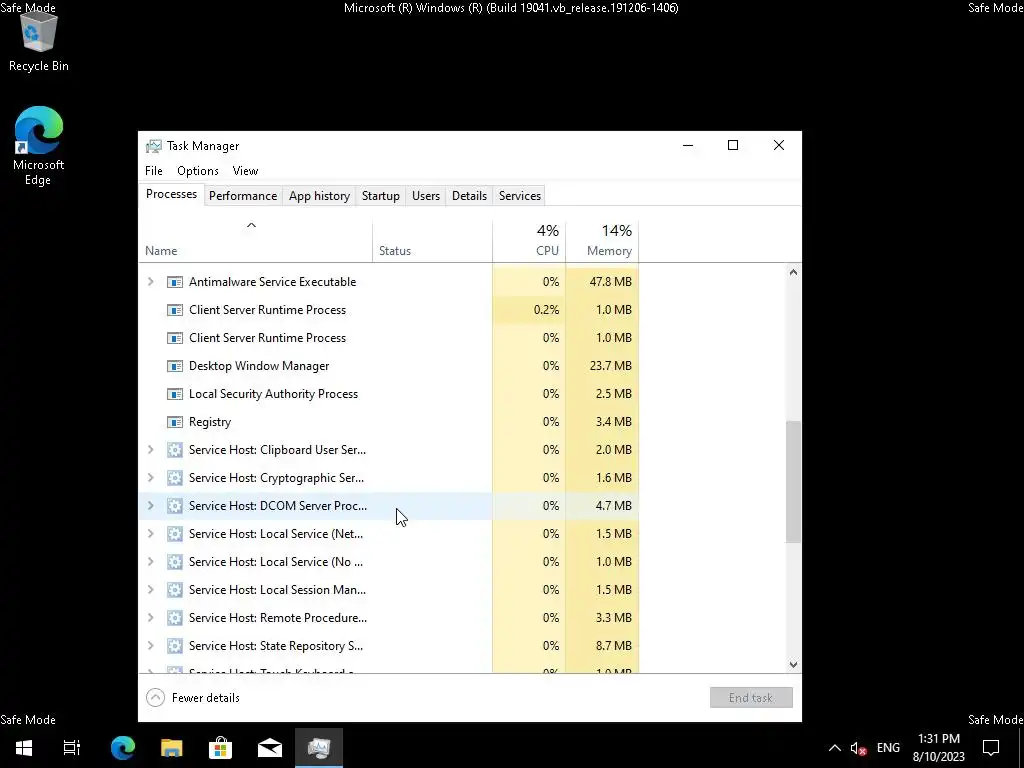Screen dimensions: 1024x768
Task: Open the View menu
Action: click(245, 171)
